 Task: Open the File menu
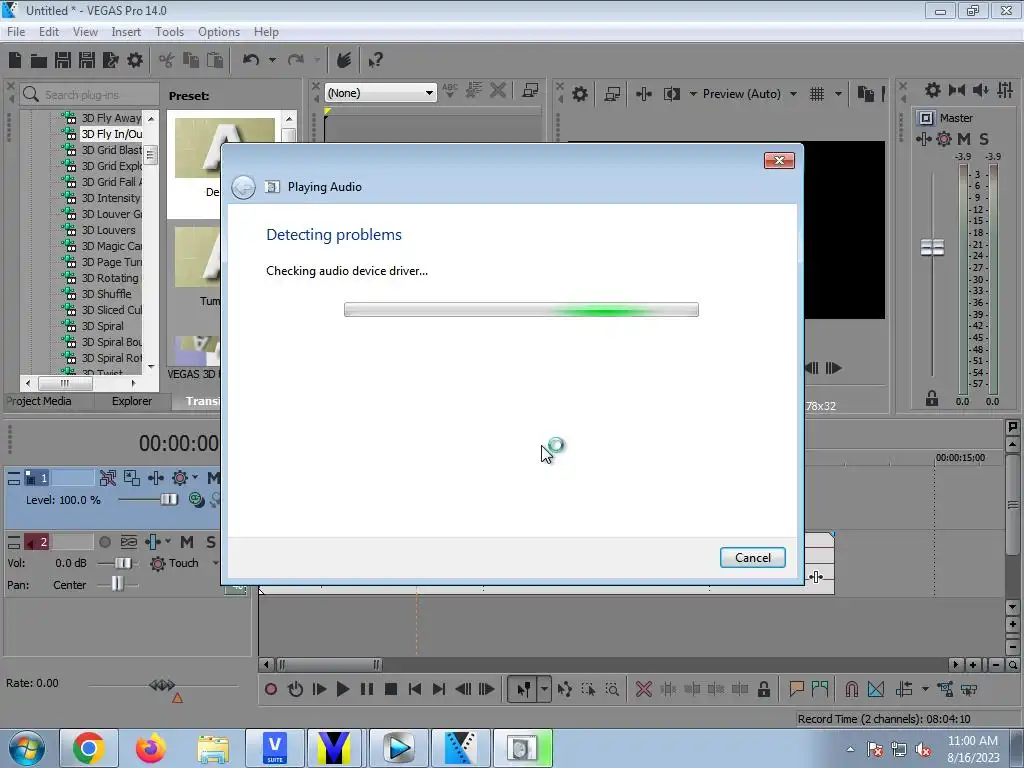[x=16, y=32]
